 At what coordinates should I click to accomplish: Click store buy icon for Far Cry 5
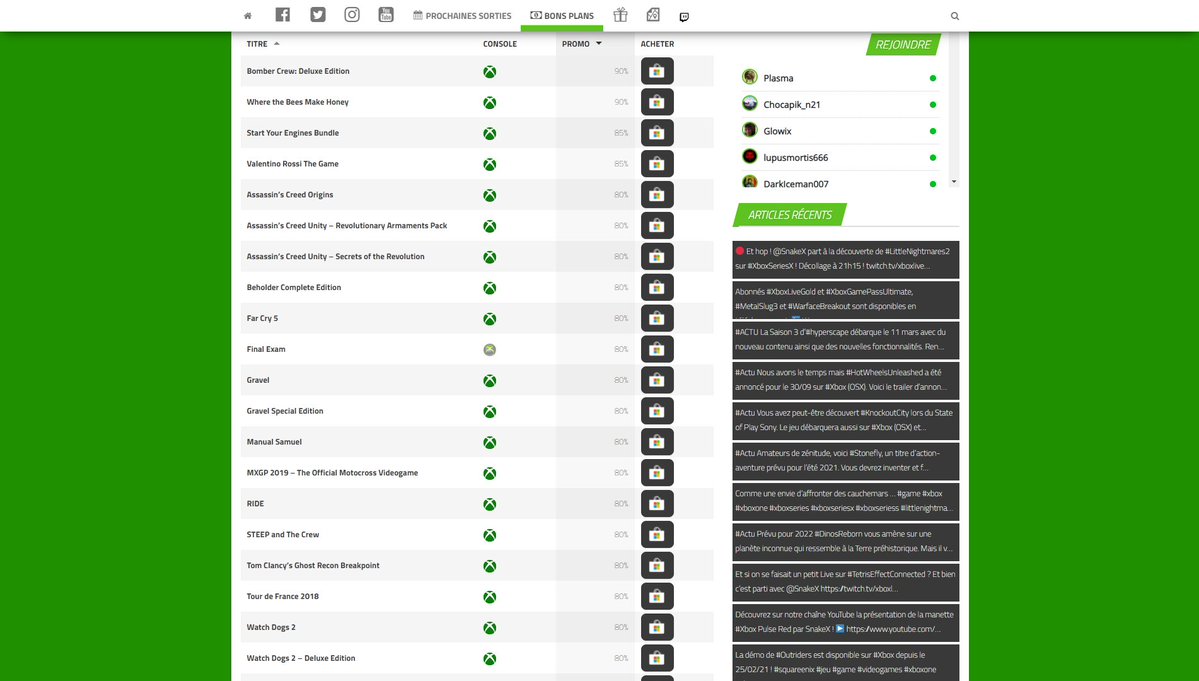[657, 319]
